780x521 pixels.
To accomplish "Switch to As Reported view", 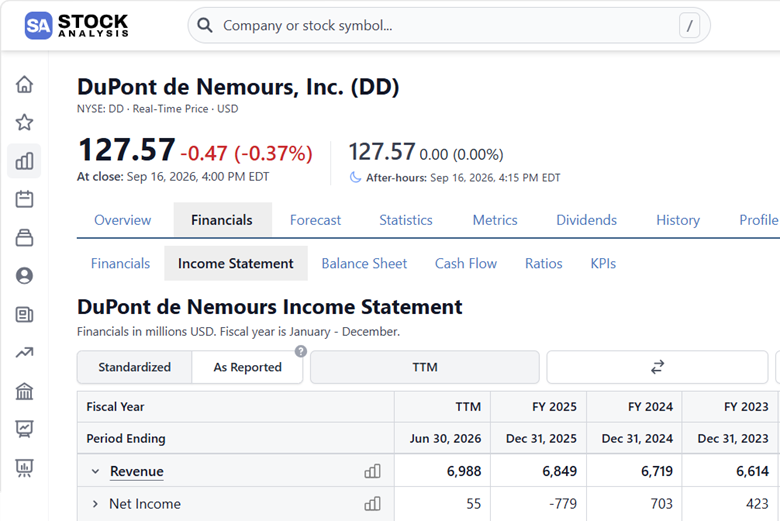I will coord(247,367).
